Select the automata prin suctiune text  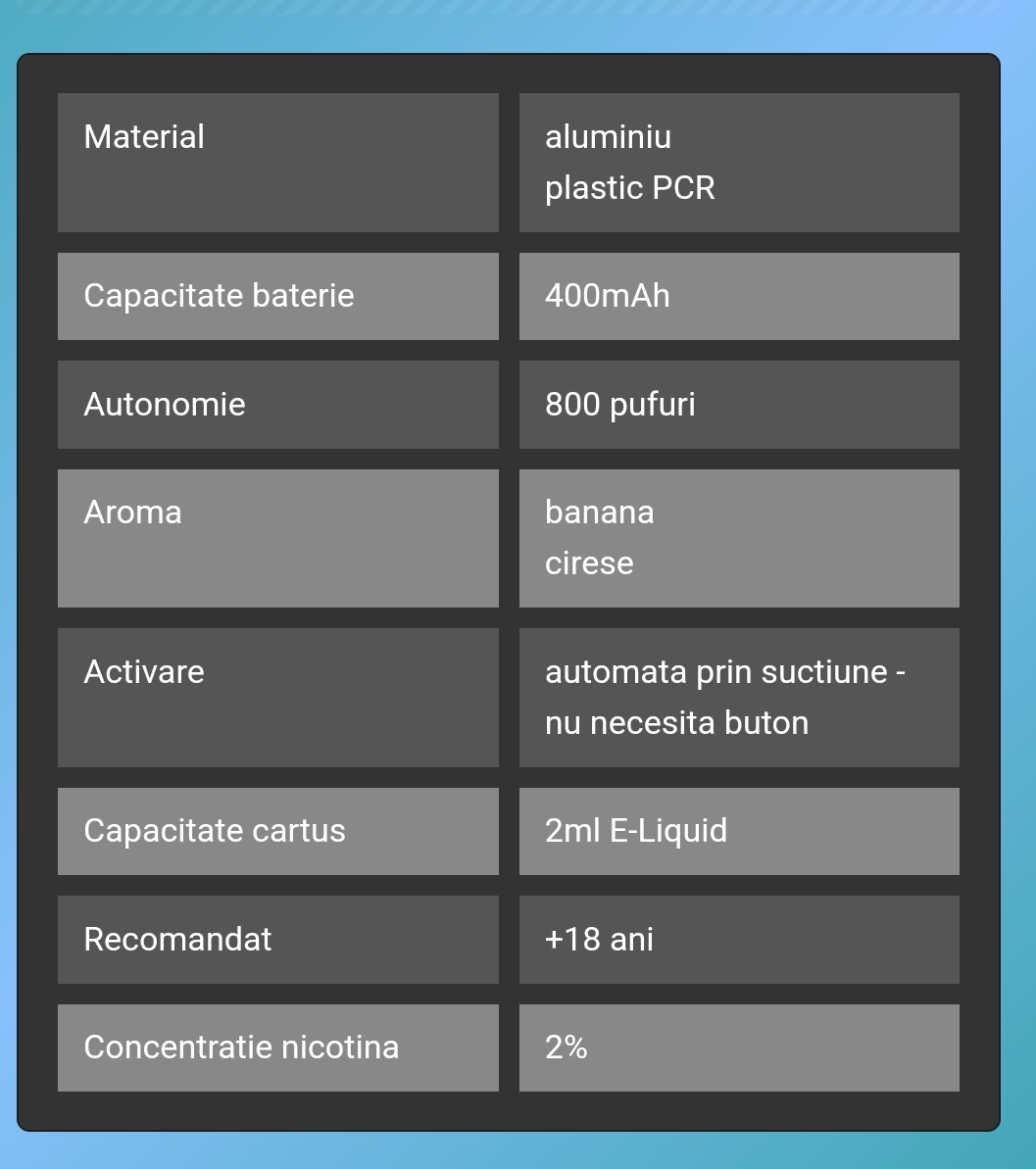[716, 672]
